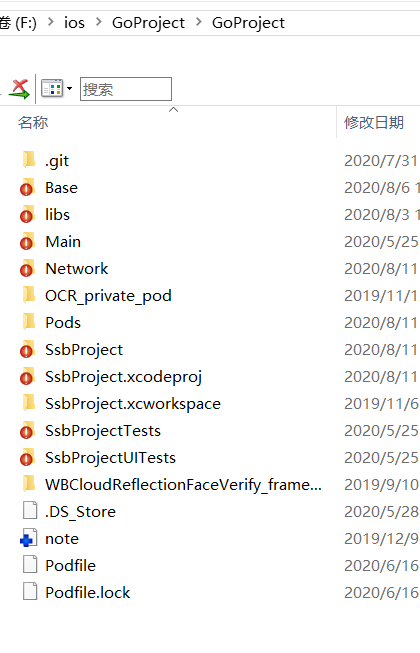420x653 pixels.
Task: Expand chevron after the ios breadcrumb
Action: [99, 22]
